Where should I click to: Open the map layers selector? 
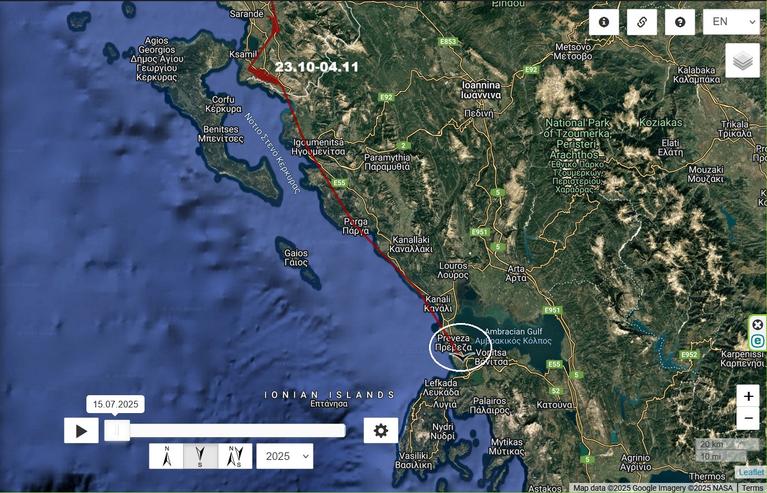tap(743, 60)
